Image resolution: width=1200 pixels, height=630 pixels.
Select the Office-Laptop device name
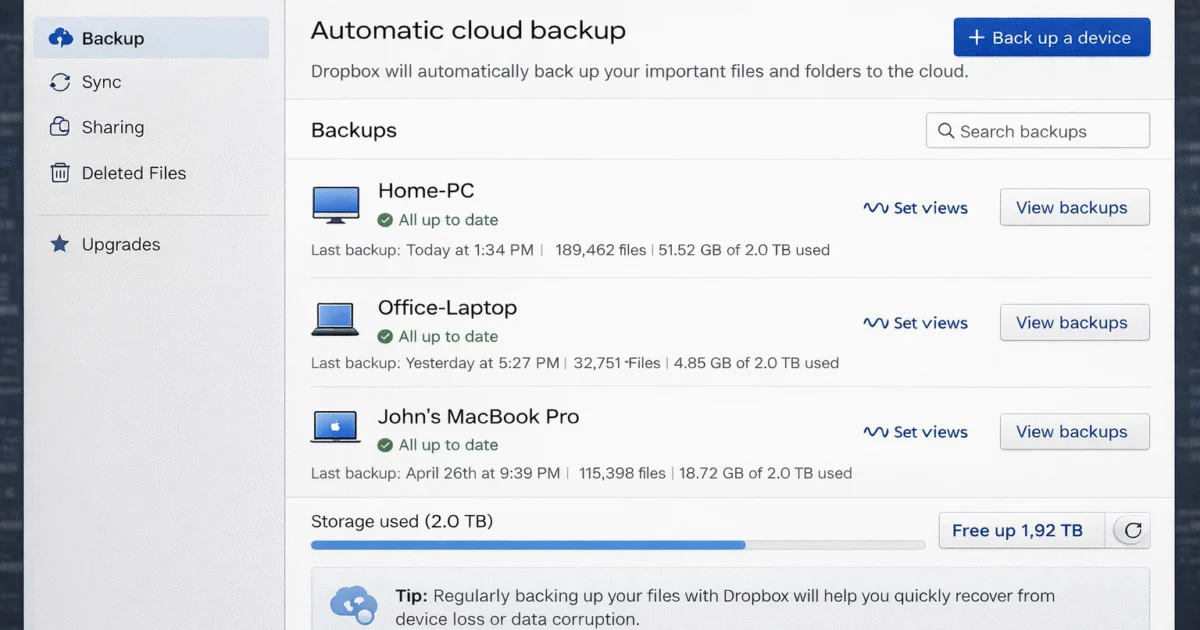click(x=447, y=307)
